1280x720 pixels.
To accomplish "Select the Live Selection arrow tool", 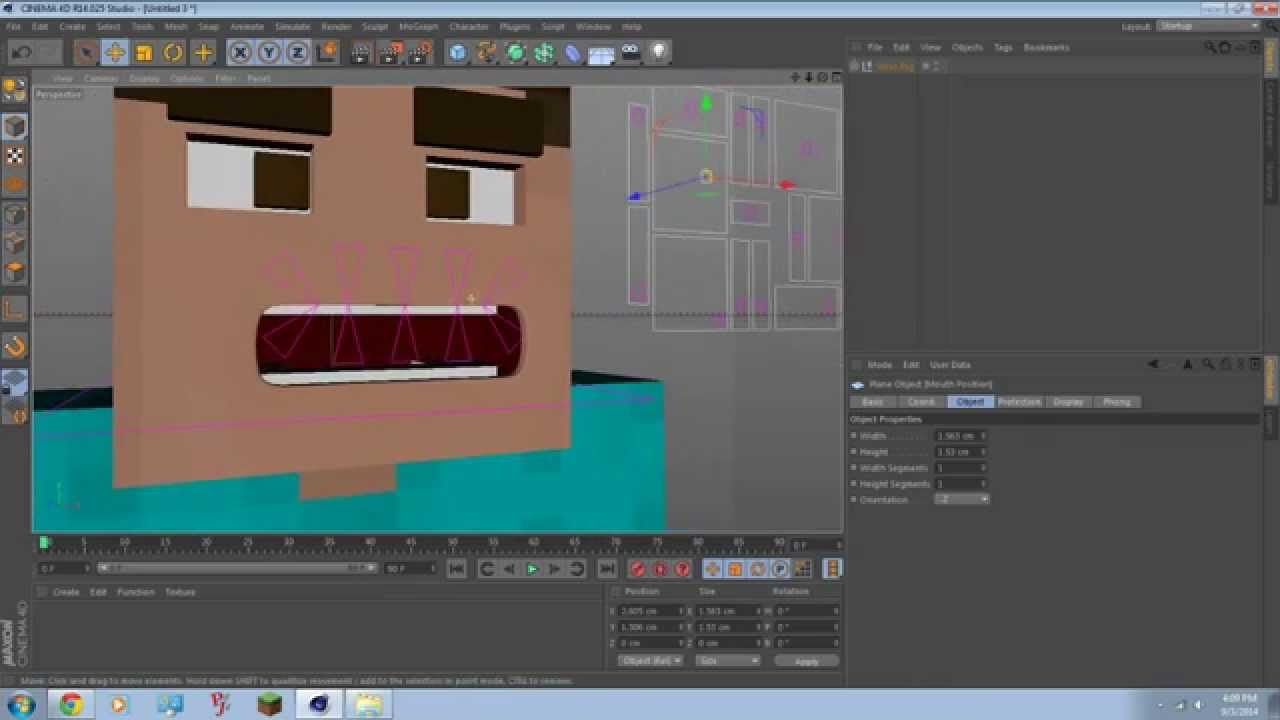I will click(x=86, y=53).
